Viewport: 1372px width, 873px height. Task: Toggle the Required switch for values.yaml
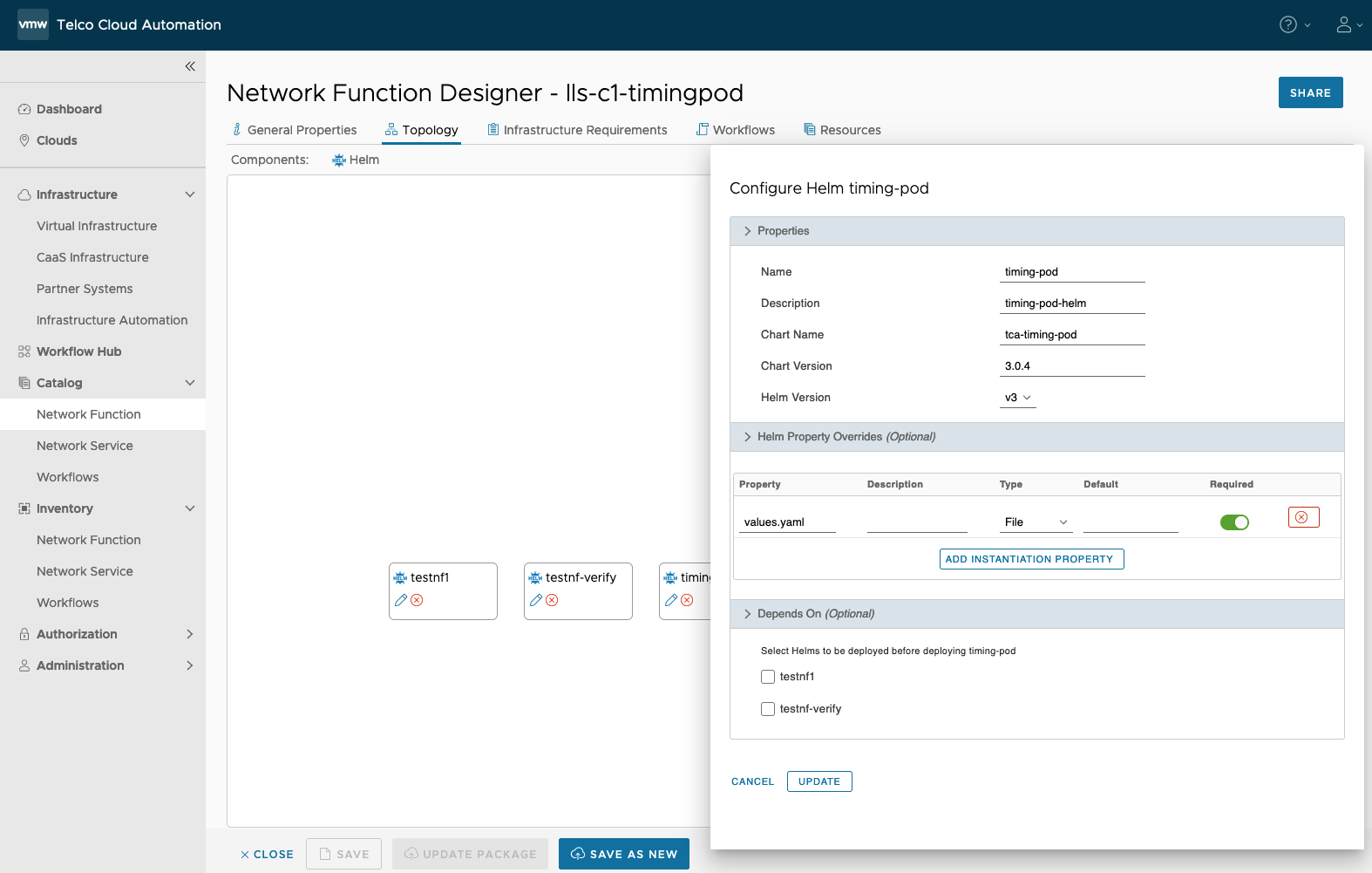(x=1234, y=522)
